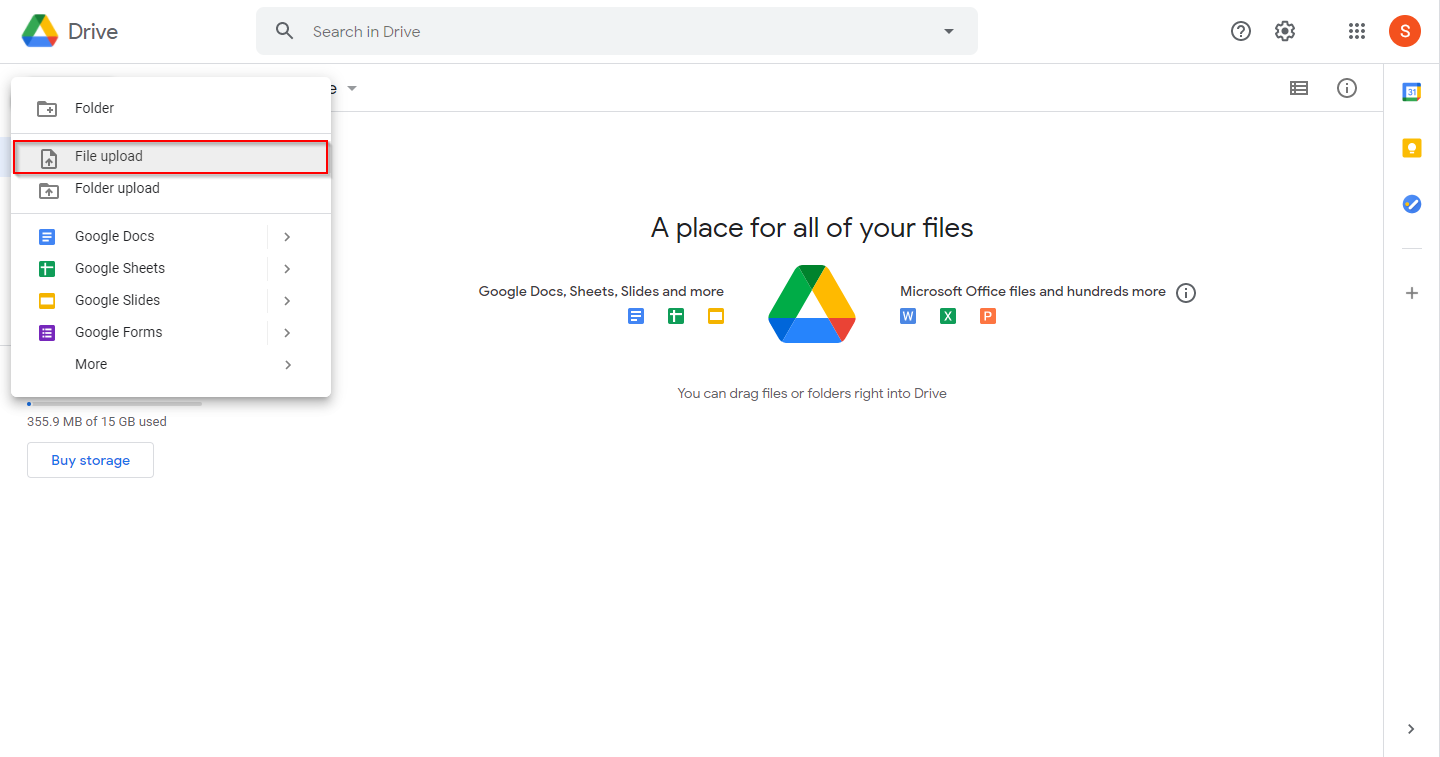Click the large Drive logo in center
1440x757 pixels.
pyautogui.click(x=812, y=304)
